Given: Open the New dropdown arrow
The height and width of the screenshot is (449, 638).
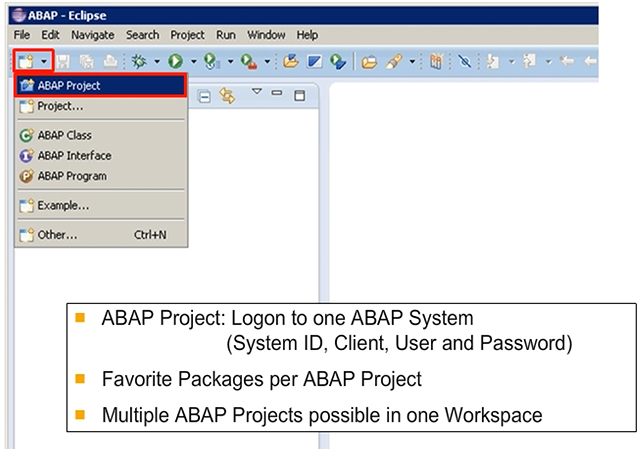Looking at the screenshot, I should (43, 62).
